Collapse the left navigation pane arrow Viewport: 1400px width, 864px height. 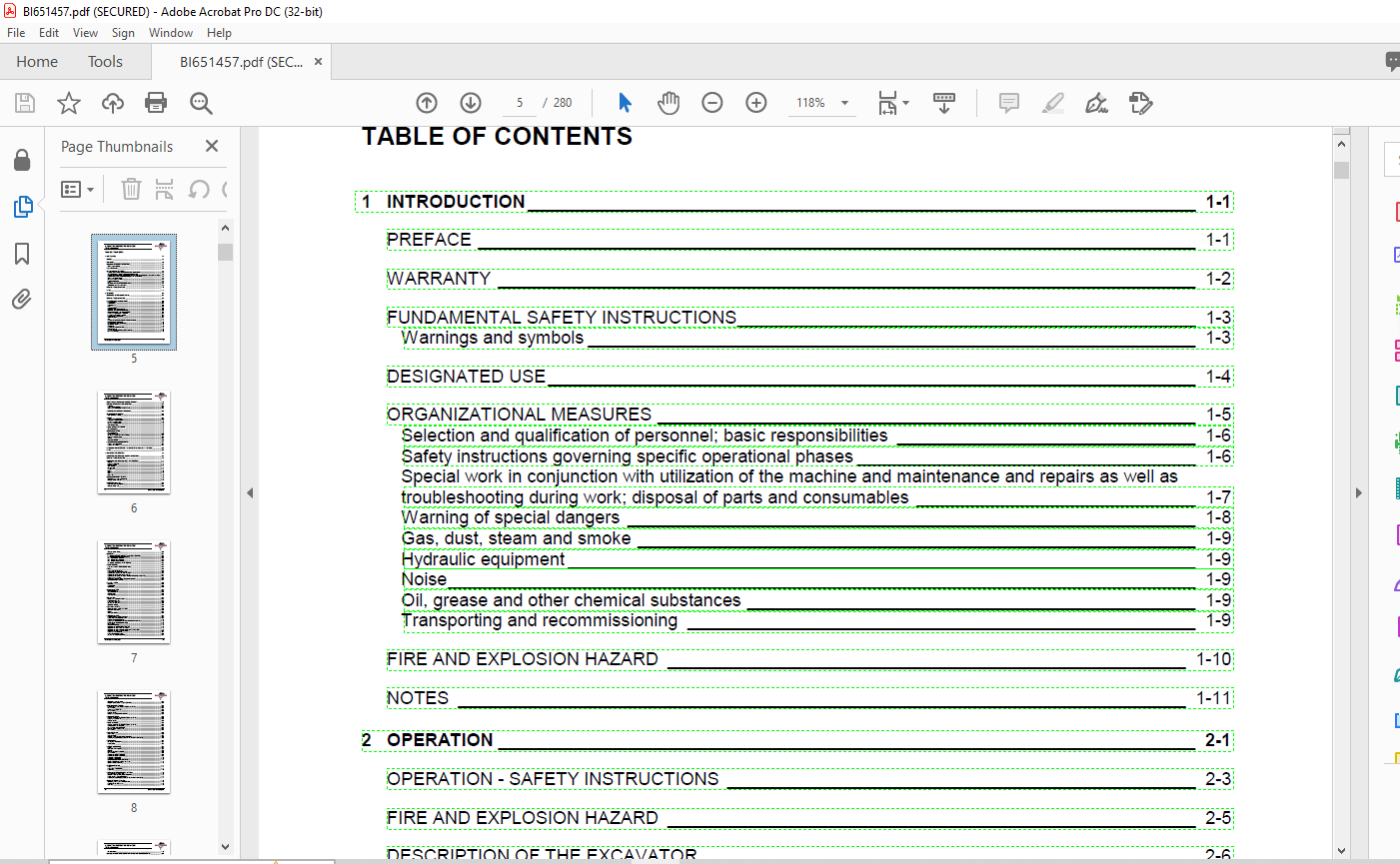[250, 492]
